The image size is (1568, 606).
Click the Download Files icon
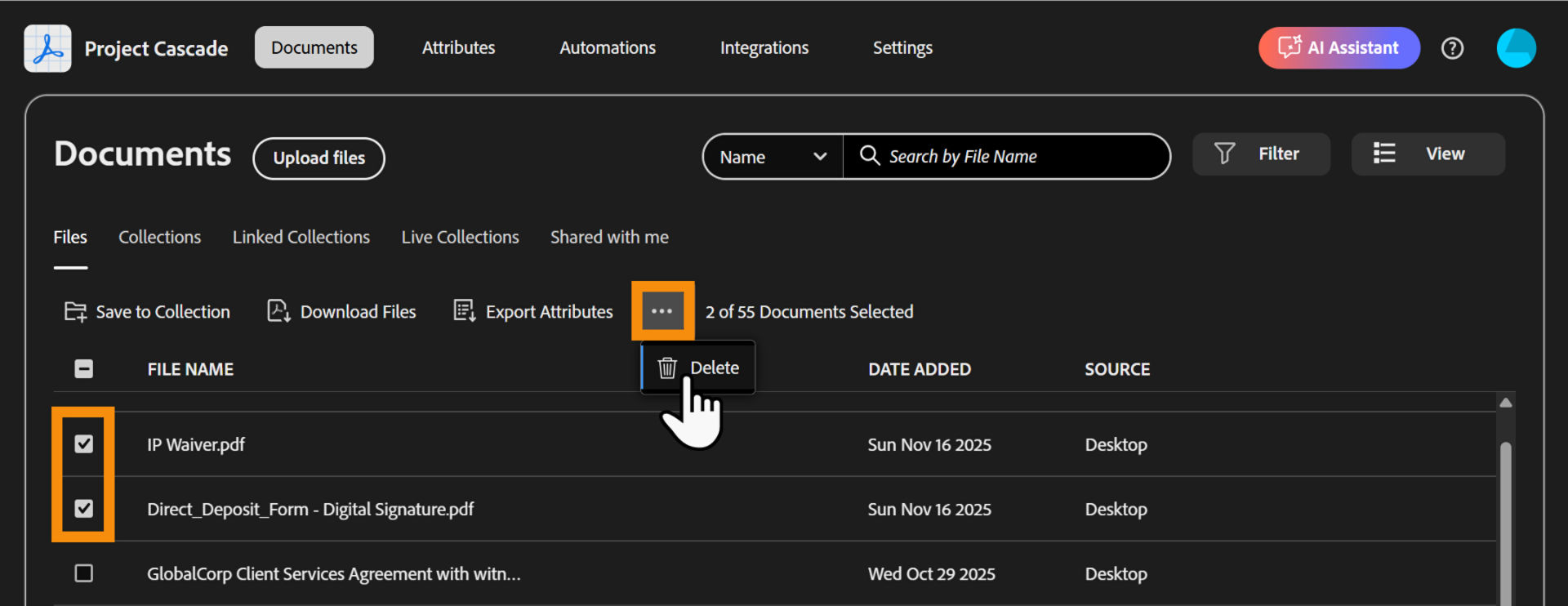(x=278, y=312)
